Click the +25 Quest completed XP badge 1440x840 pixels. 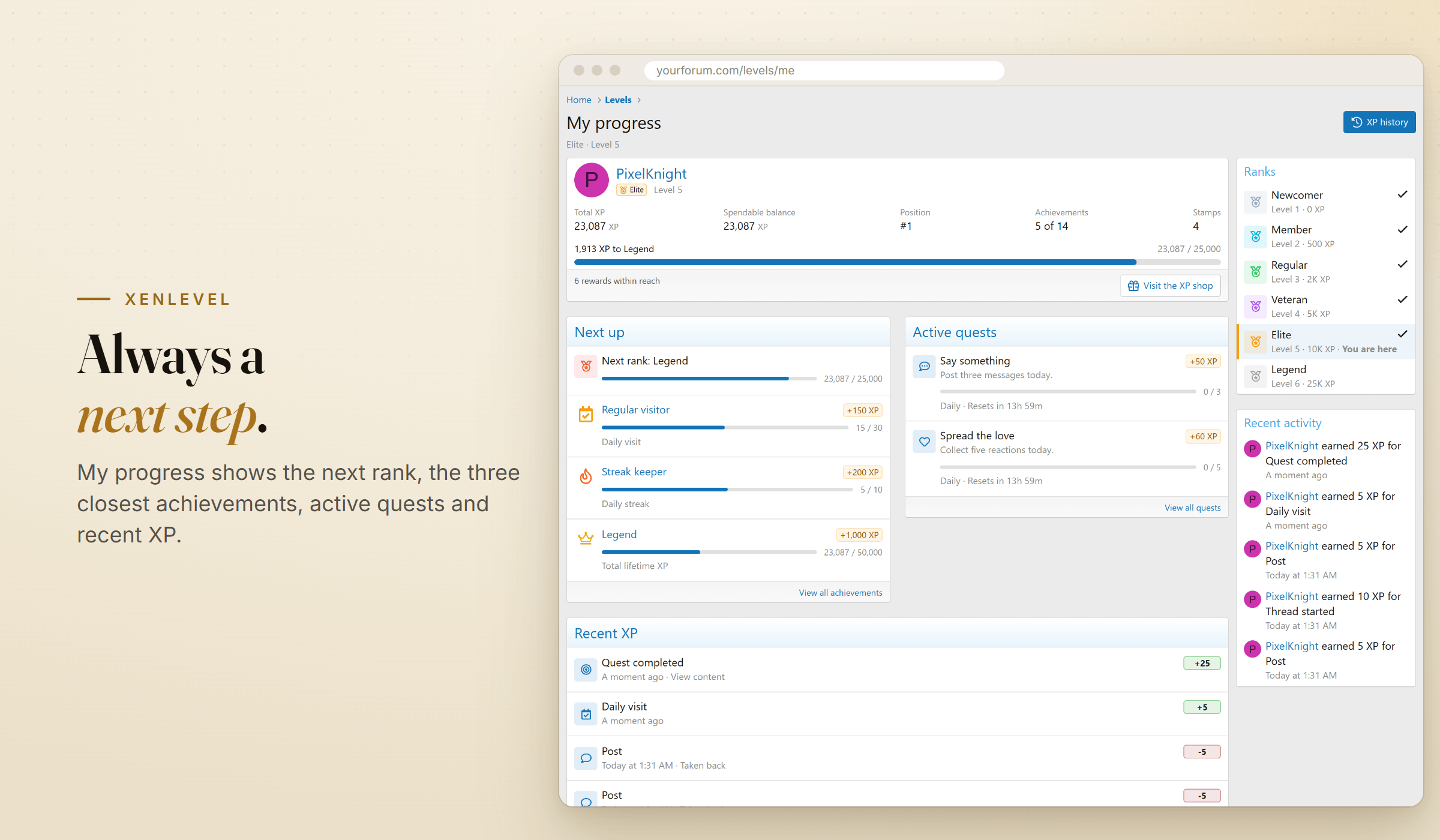pos(1202,663)
